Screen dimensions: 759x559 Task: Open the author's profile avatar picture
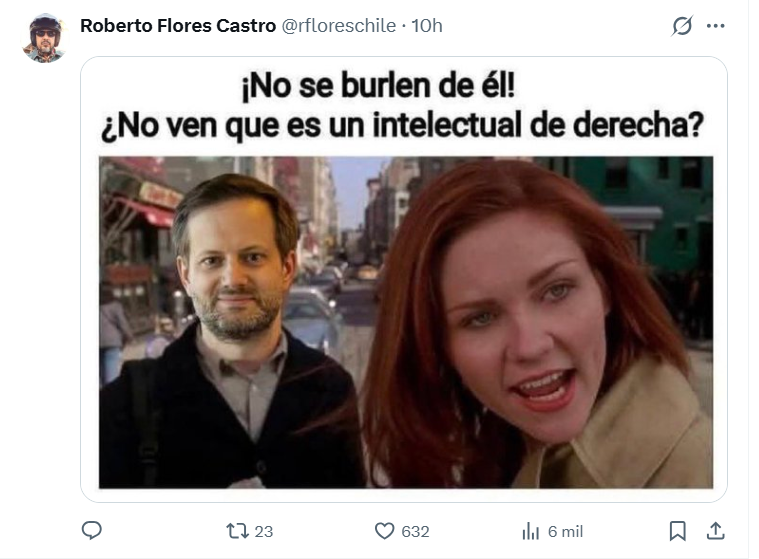click(x=45, y=38)
